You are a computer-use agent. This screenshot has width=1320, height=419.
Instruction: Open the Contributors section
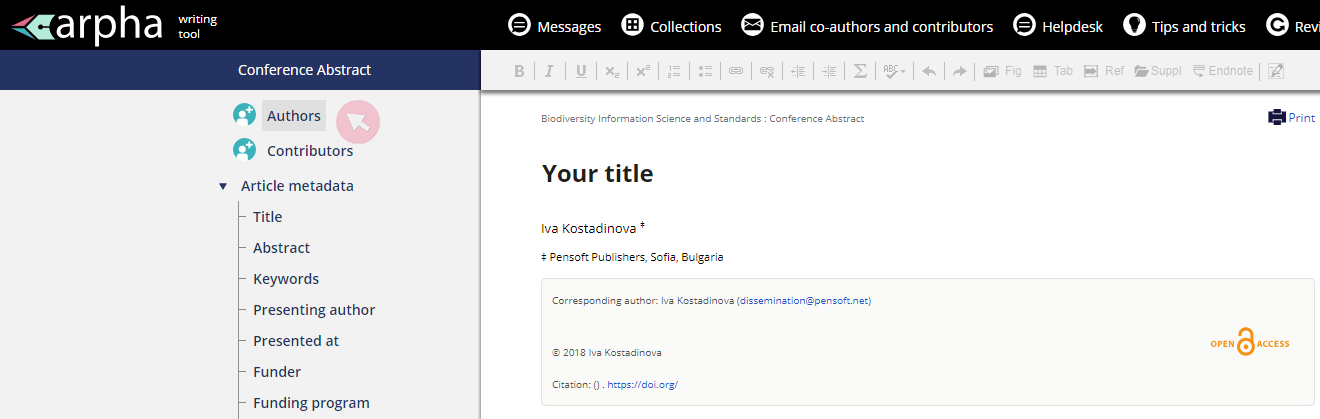[x=310, y=151]
